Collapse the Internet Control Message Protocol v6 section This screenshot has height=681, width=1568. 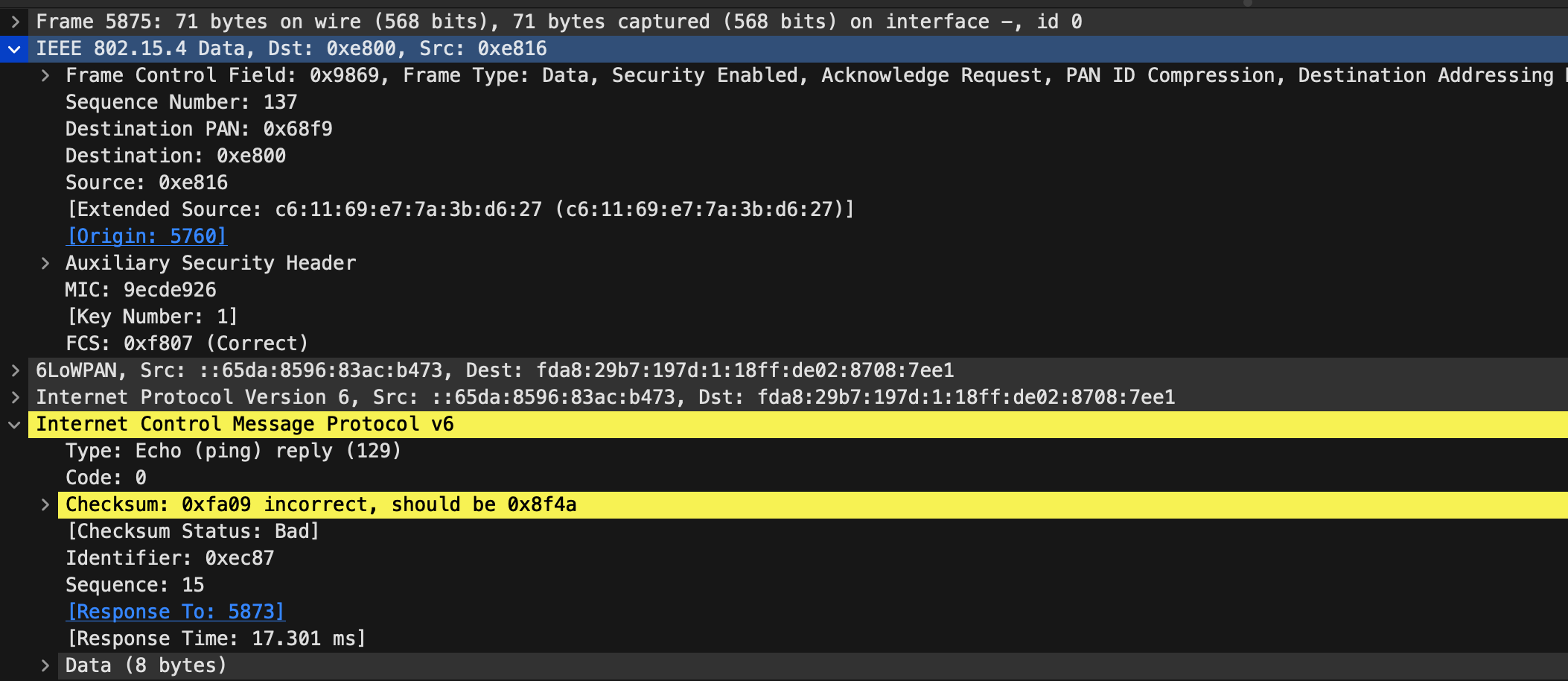pos(15,423)
